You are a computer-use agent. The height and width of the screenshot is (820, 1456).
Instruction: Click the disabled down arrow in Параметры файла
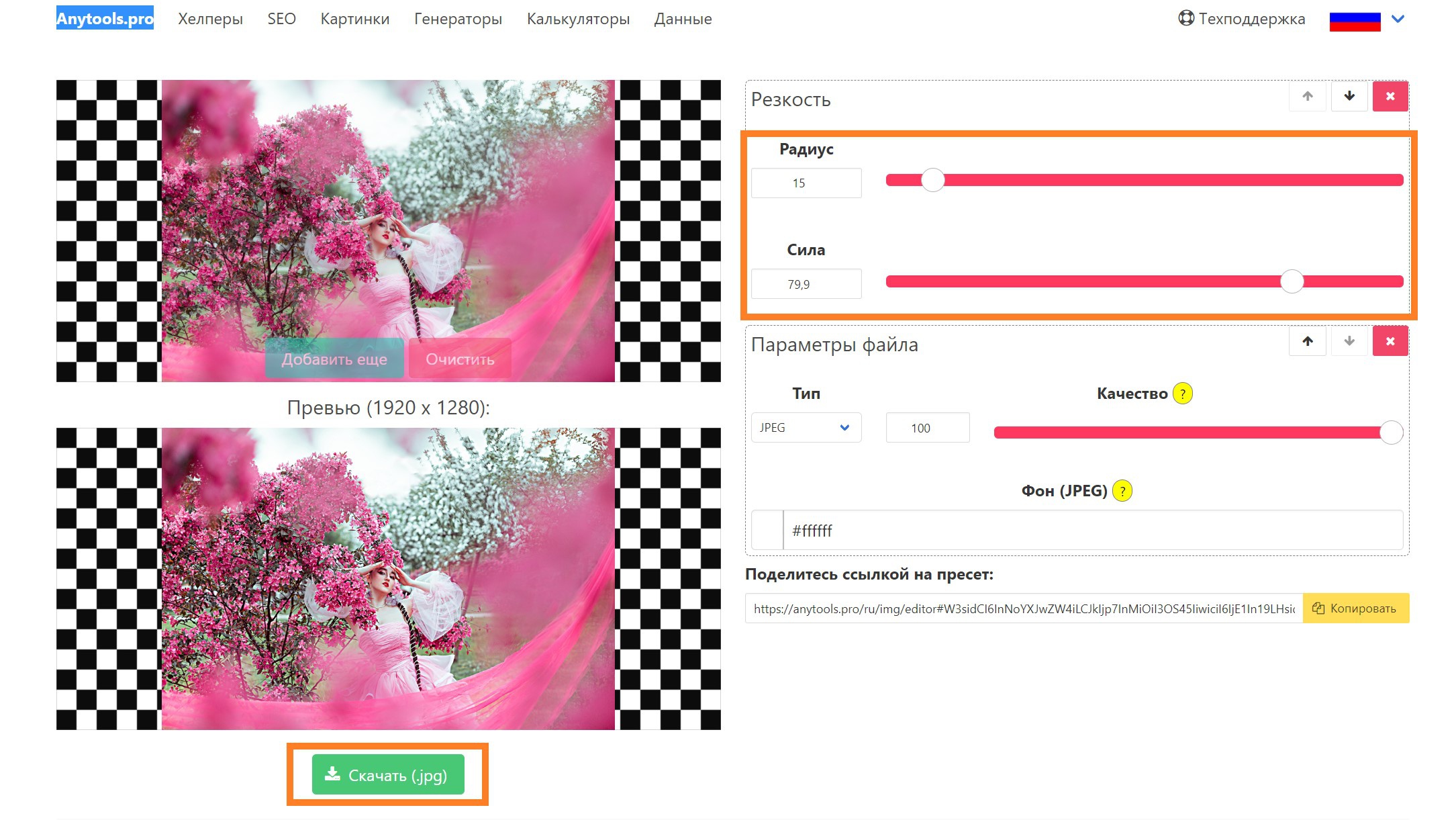click(x=1349, y=341)
